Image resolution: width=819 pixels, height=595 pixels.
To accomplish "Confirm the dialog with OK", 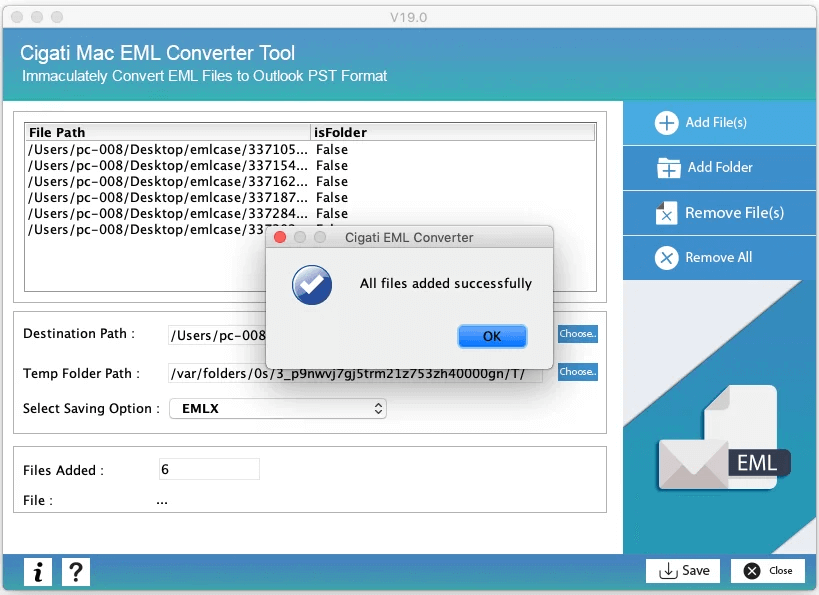I will click(492, 336).
